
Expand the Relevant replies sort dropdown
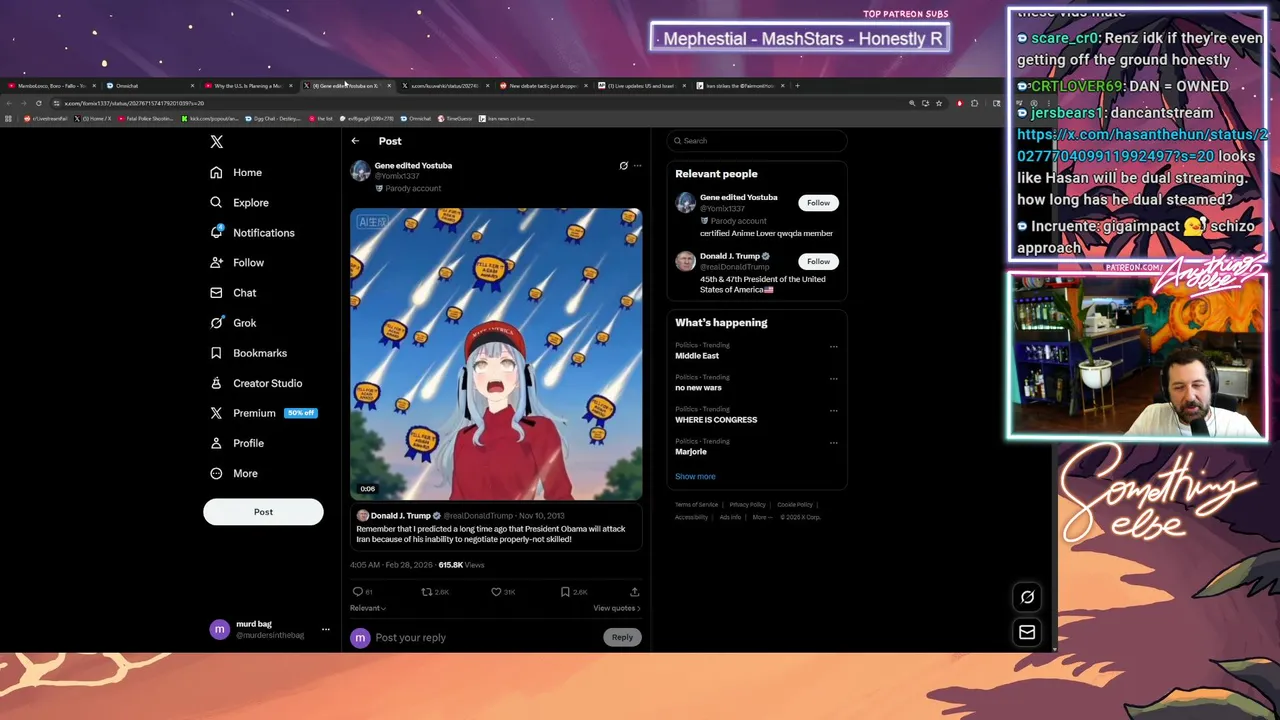[x=368, y=608]
